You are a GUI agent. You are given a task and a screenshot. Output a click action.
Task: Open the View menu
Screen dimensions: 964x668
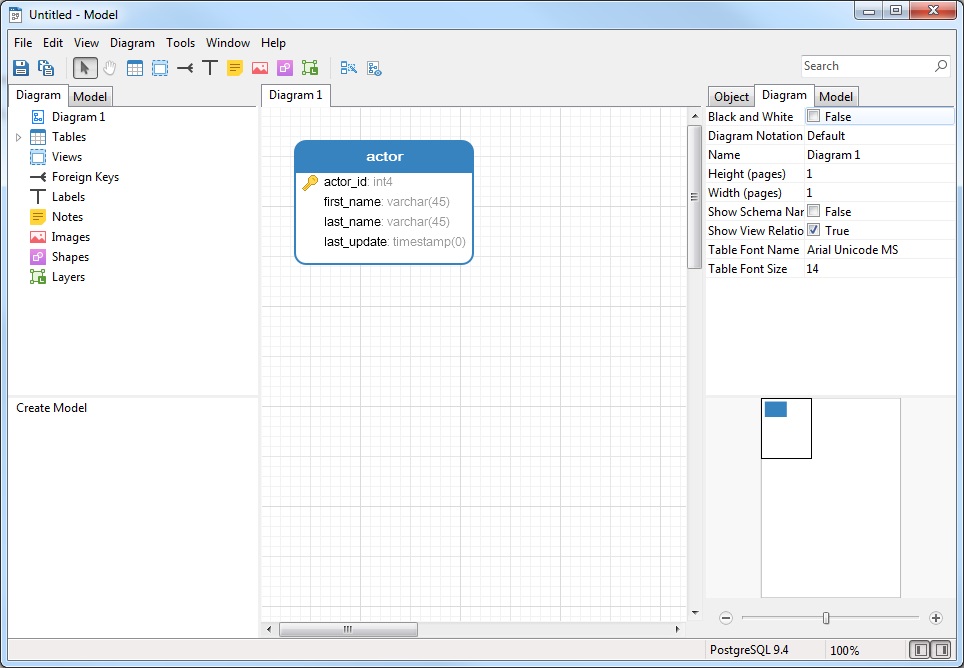[86, 42]
